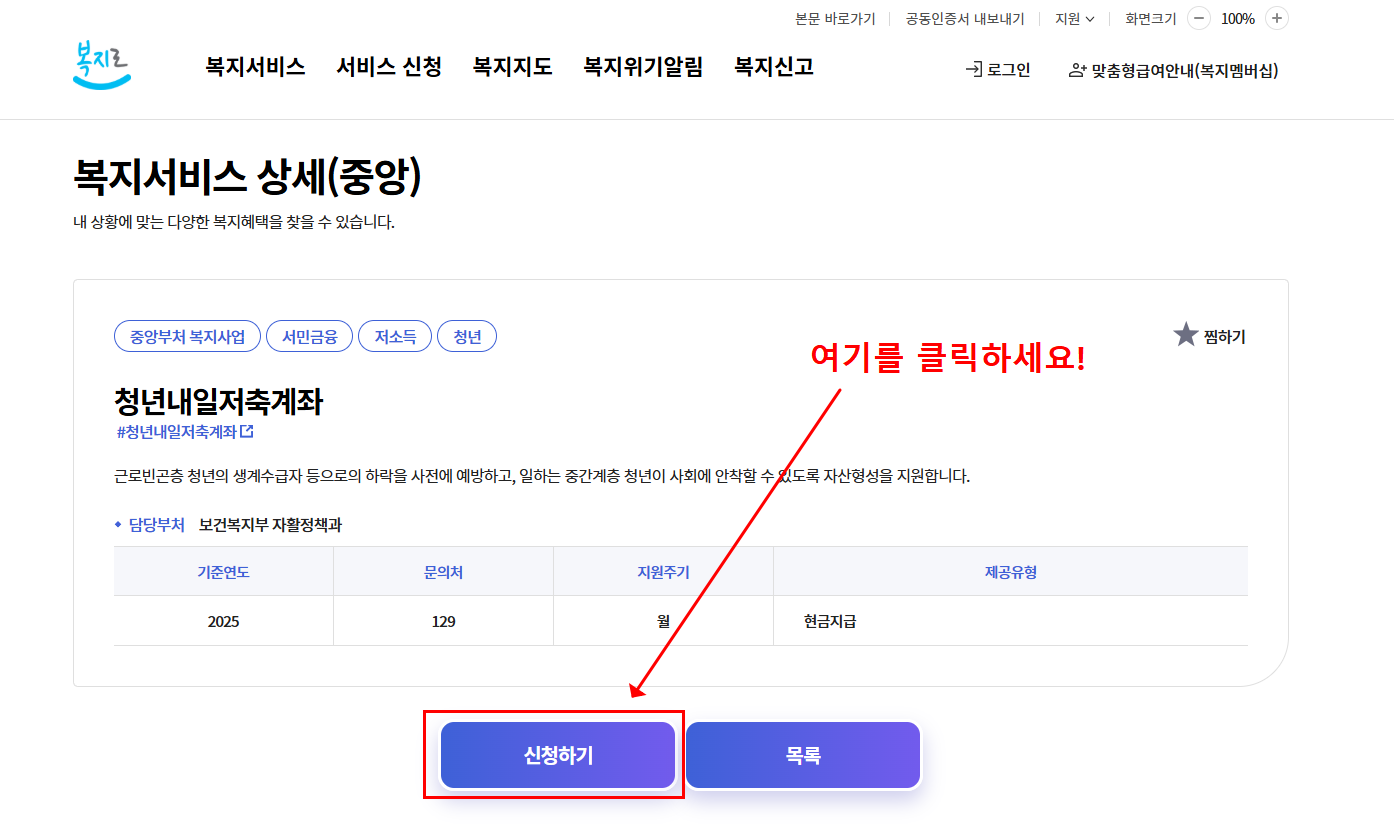
Task: Open the 복지위기알림 menu
Action: coord(643,66)
